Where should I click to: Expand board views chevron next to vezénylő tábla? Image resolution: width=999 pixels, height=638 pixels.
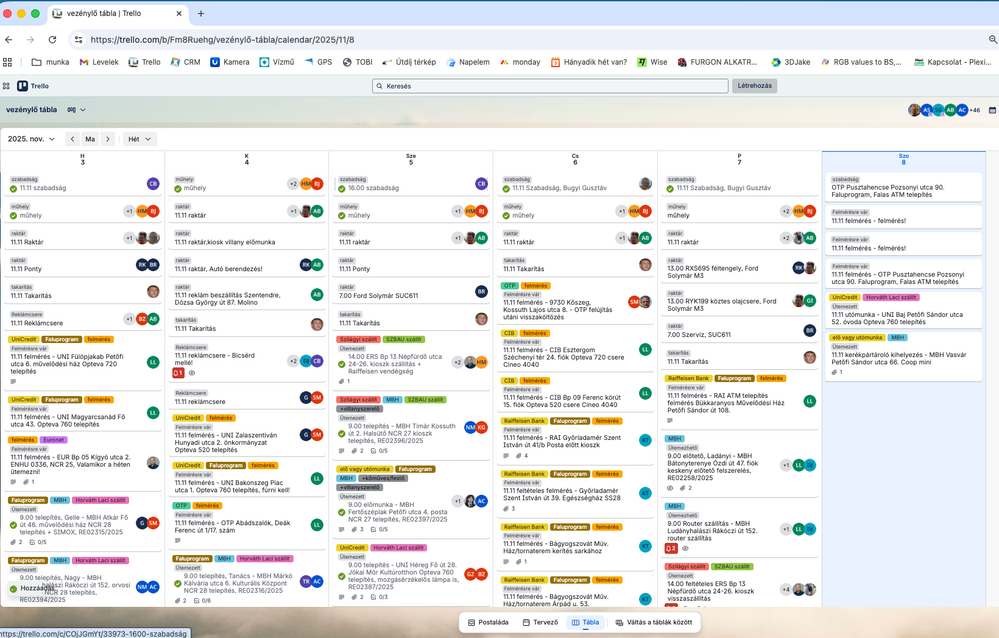tap(76, 110)
